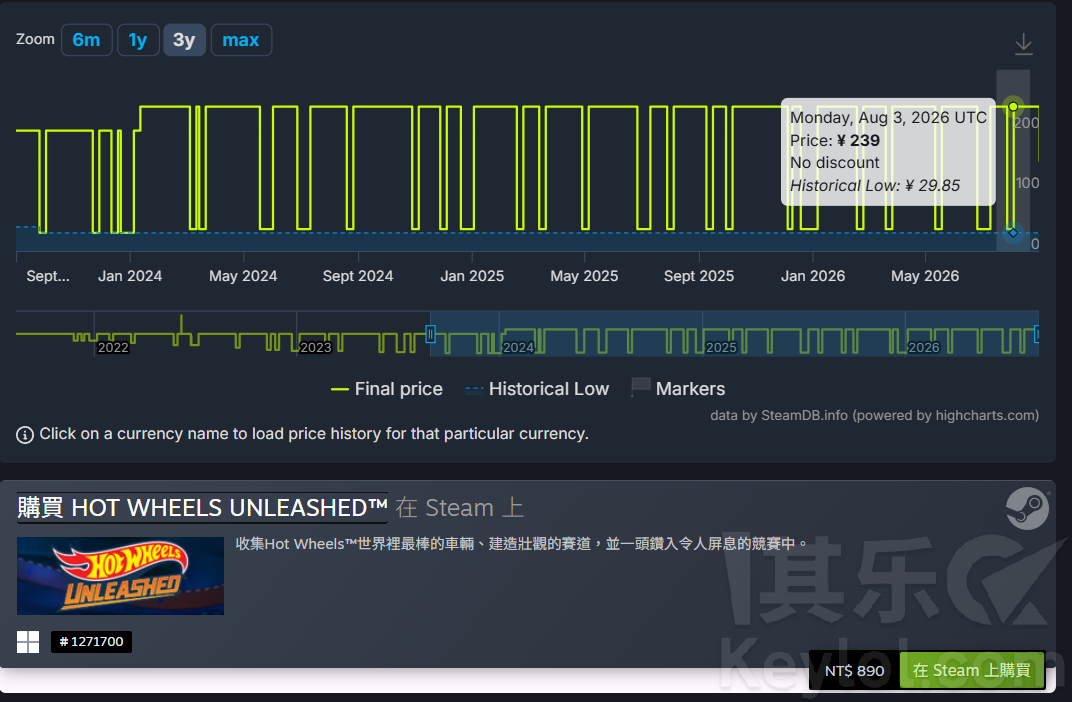Set chart zoom to 1y
This screenshot has height=702, width=1072.
138,40
